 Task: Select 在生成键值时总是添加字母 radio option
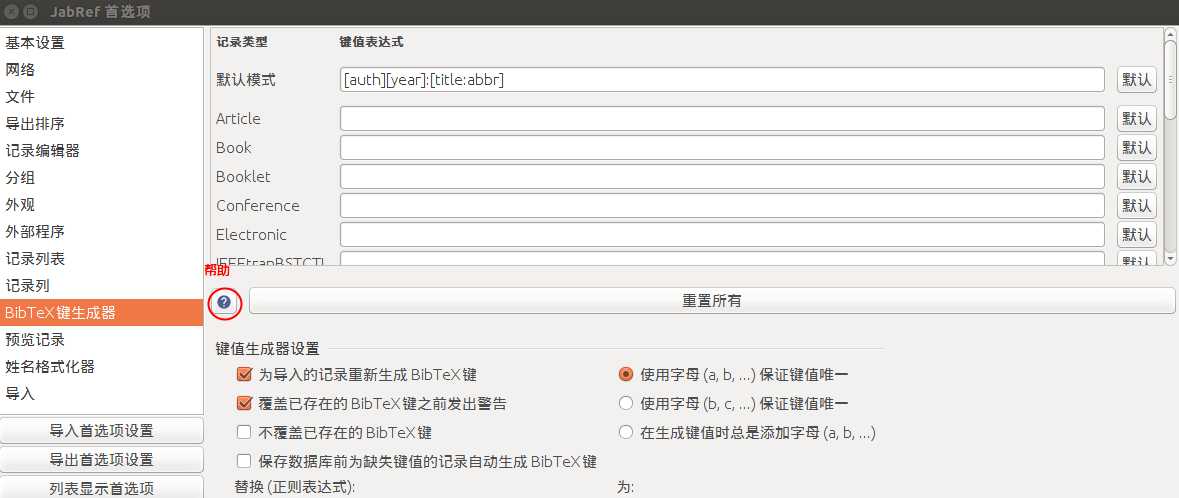(x=626, y=433)
